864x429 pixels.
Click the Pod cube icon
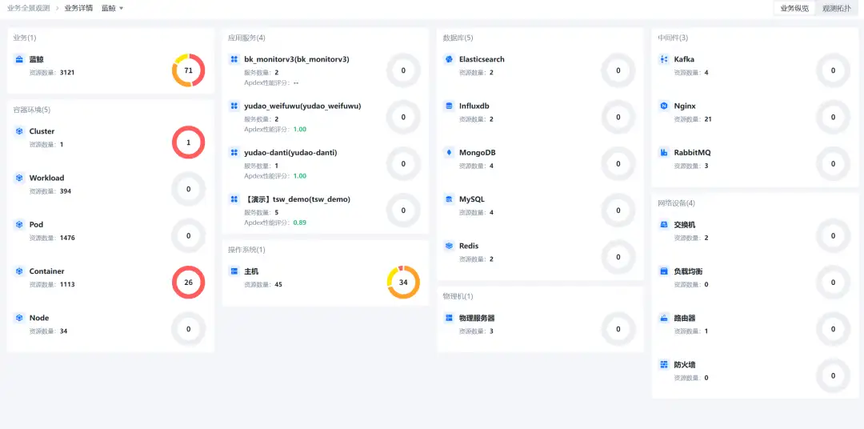pos(19,225)
